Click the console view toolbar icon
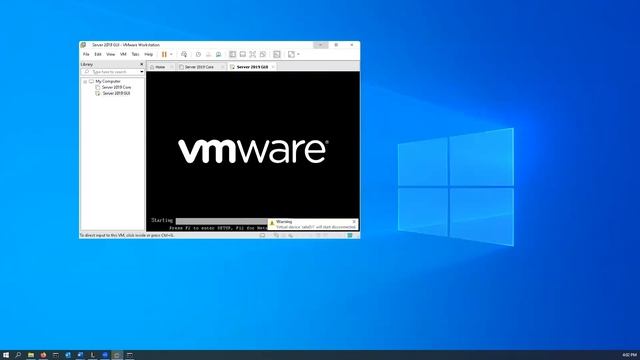640x360 pixels. [x=277, y=54]
